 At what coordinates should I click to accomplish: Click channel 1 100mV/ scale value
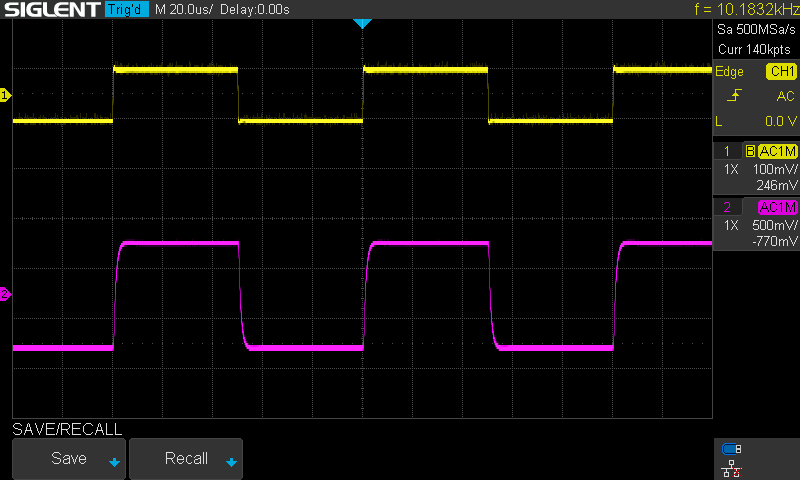[774, 169]
